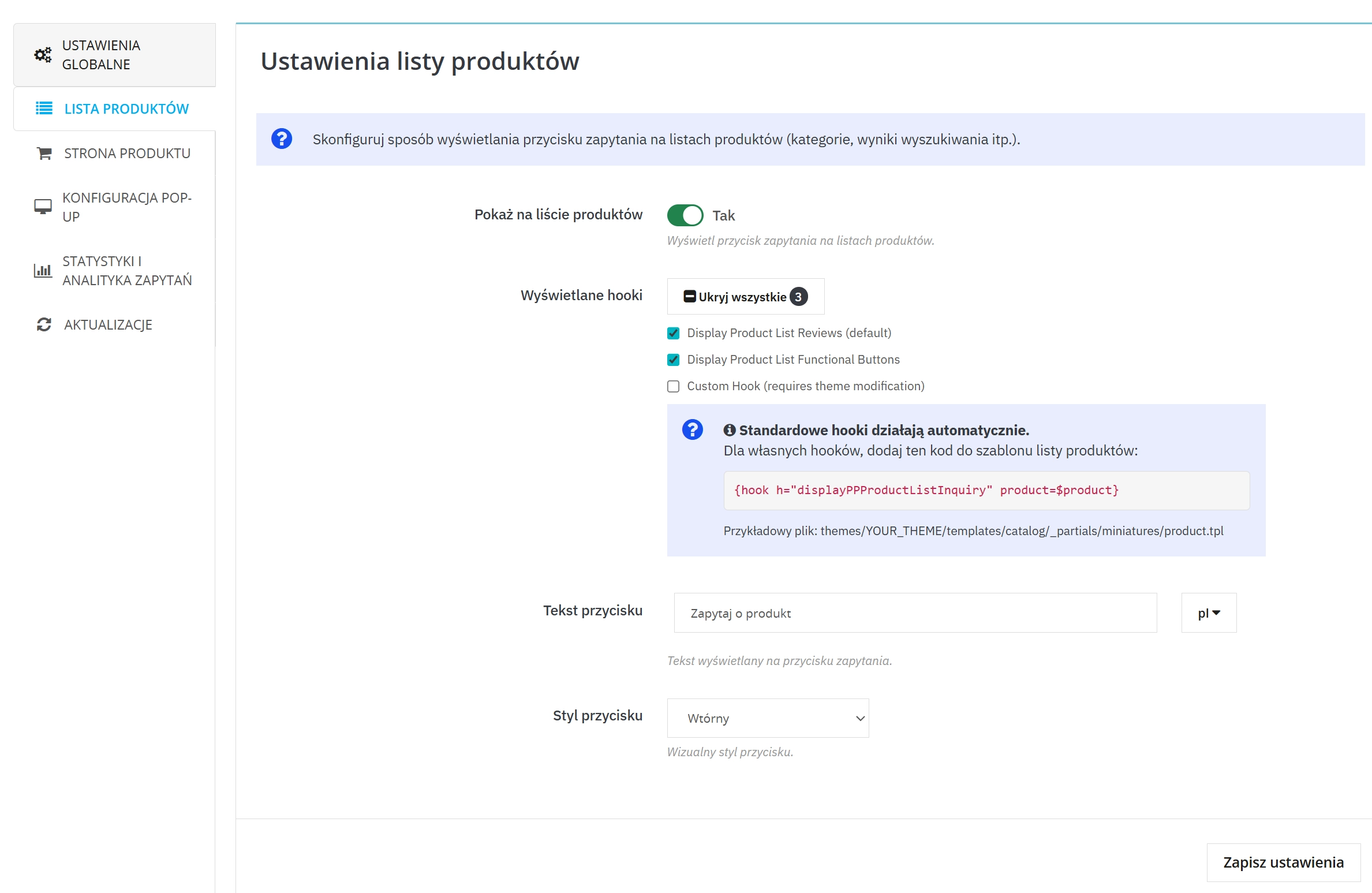This screenshot has width=1372, height=893.
Task: Click into the Tekst przycisku input field
Action: [x=914, y=613]
